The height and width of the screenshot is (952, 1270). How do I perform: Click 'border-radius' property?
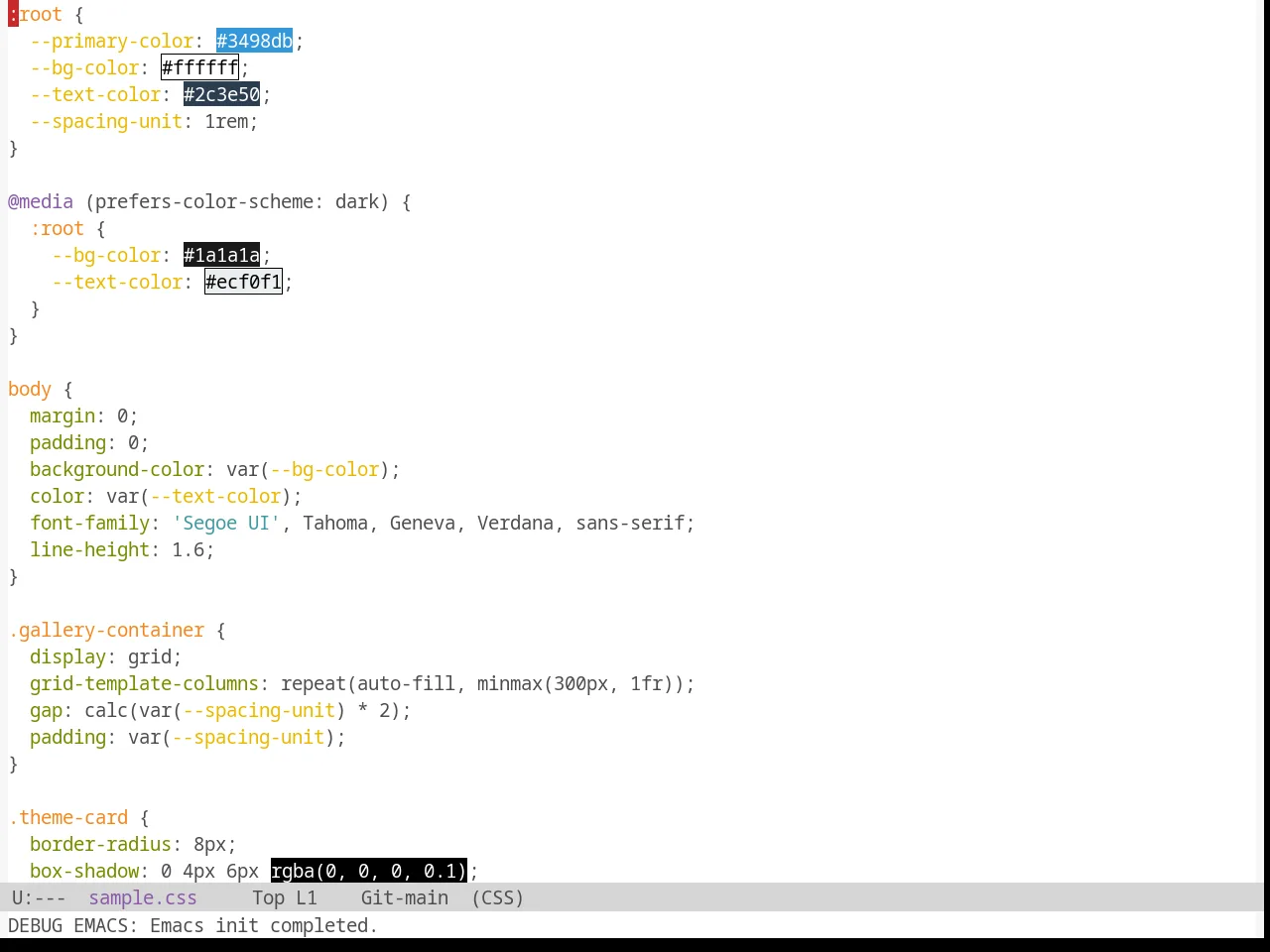100,844
